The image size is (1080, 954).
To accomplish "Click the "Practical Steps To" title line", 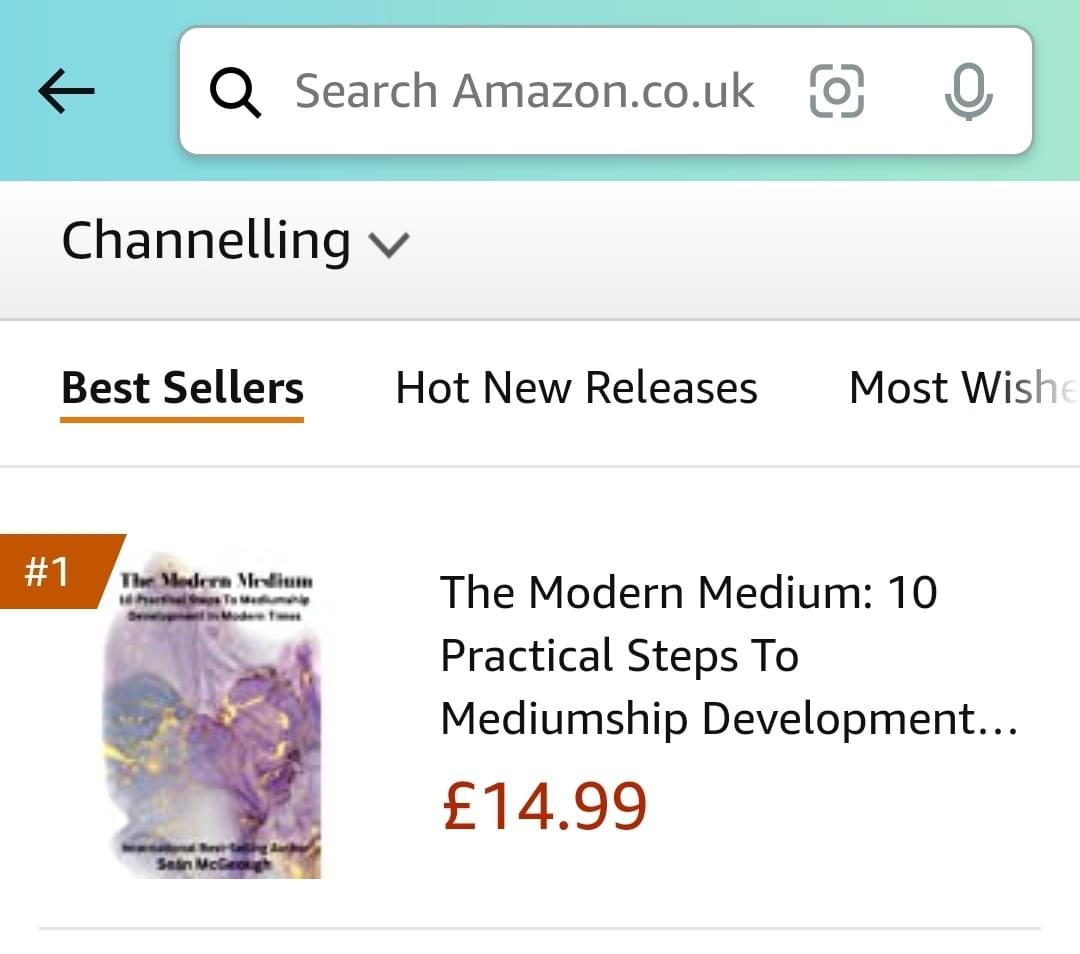I will (x=619, y=656).
